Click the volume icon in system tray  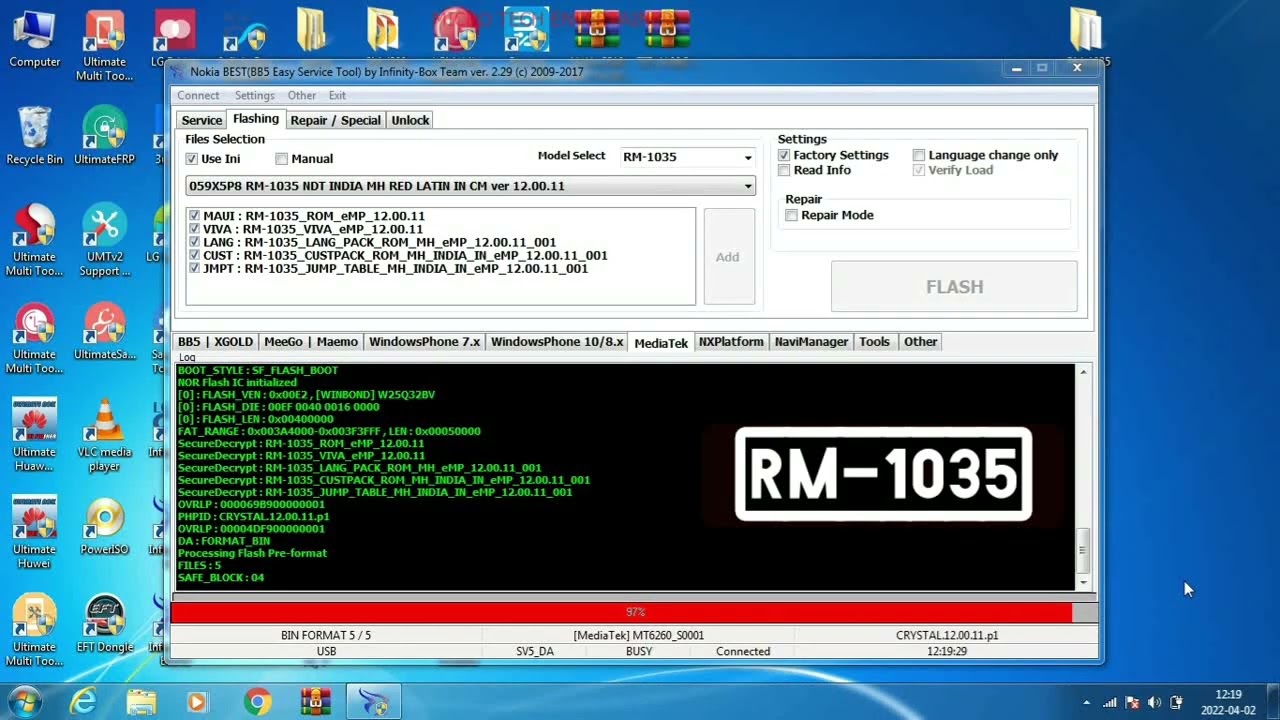click(1154, 702)
